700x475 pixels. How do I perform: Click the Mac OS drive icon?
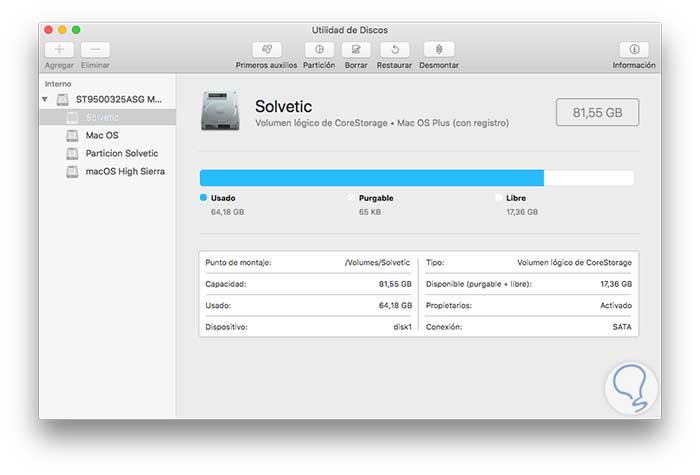(x=72, y=135)
